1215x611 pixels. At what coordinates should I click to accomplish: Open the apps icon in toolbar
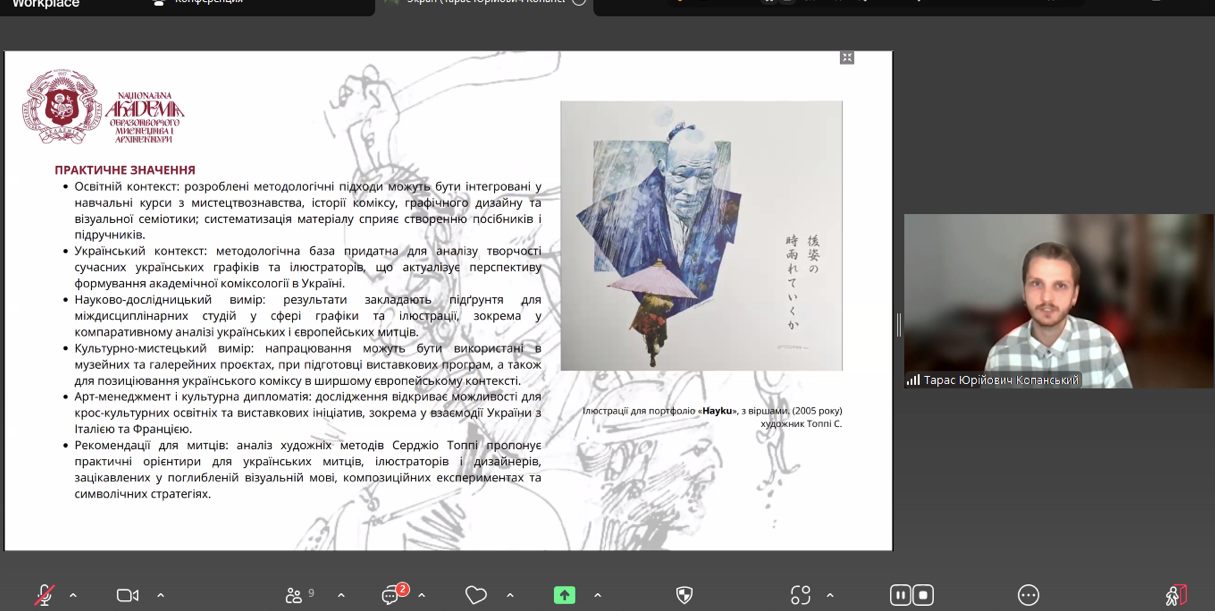click(800, 595)
